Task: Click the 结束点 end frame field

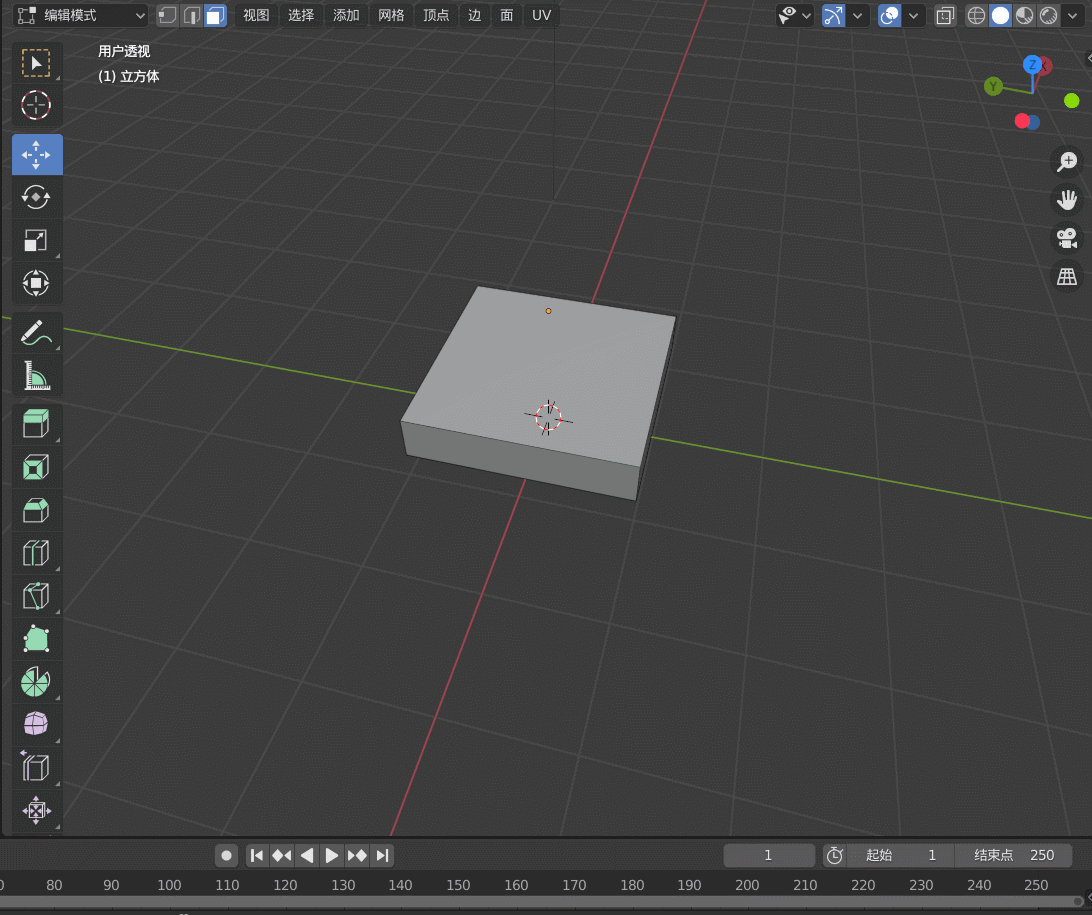Action: [x=1013, y=855]
